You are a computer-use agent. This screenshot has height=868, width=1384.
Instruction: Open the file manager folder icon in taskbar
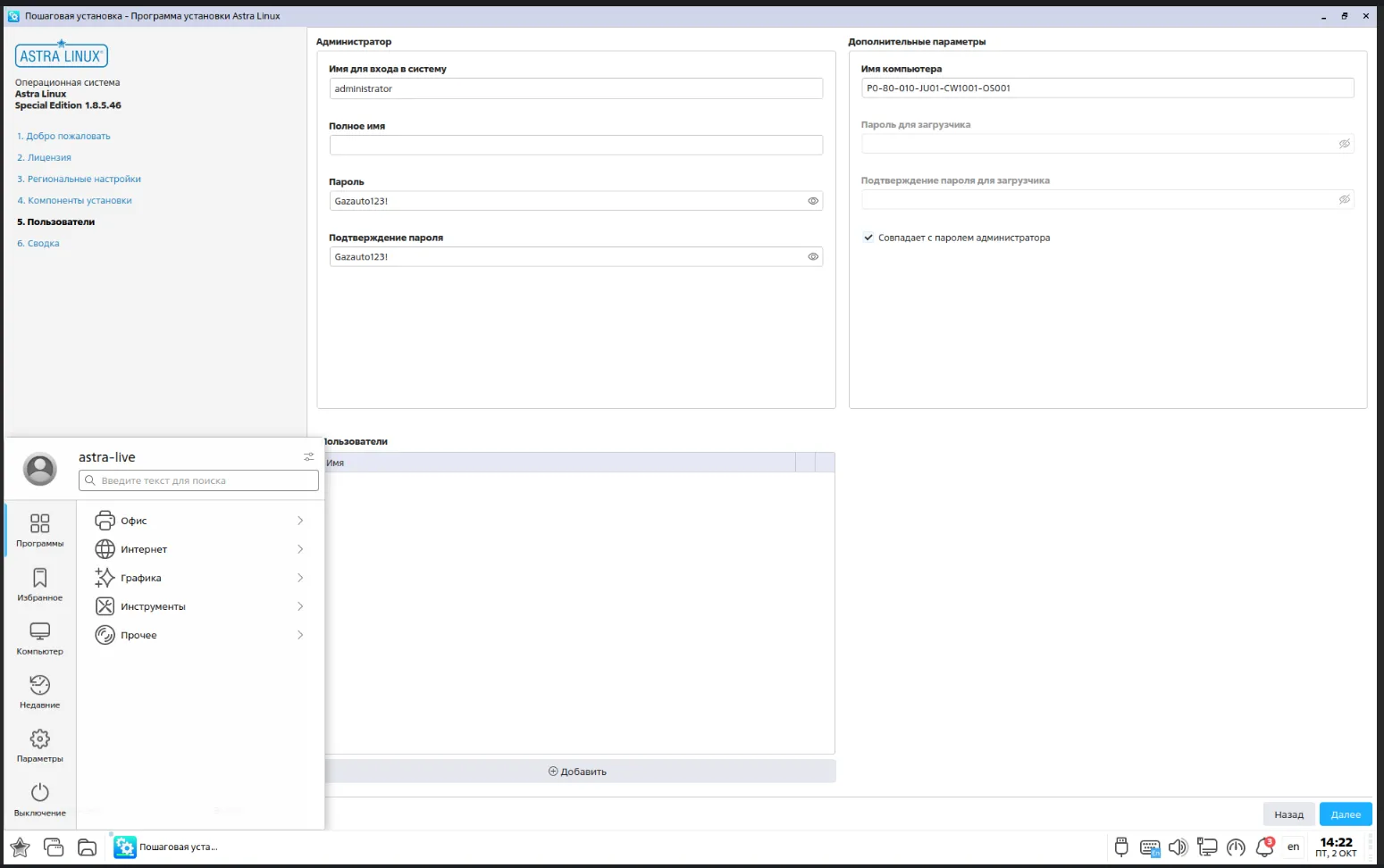(x=87, y=847)
